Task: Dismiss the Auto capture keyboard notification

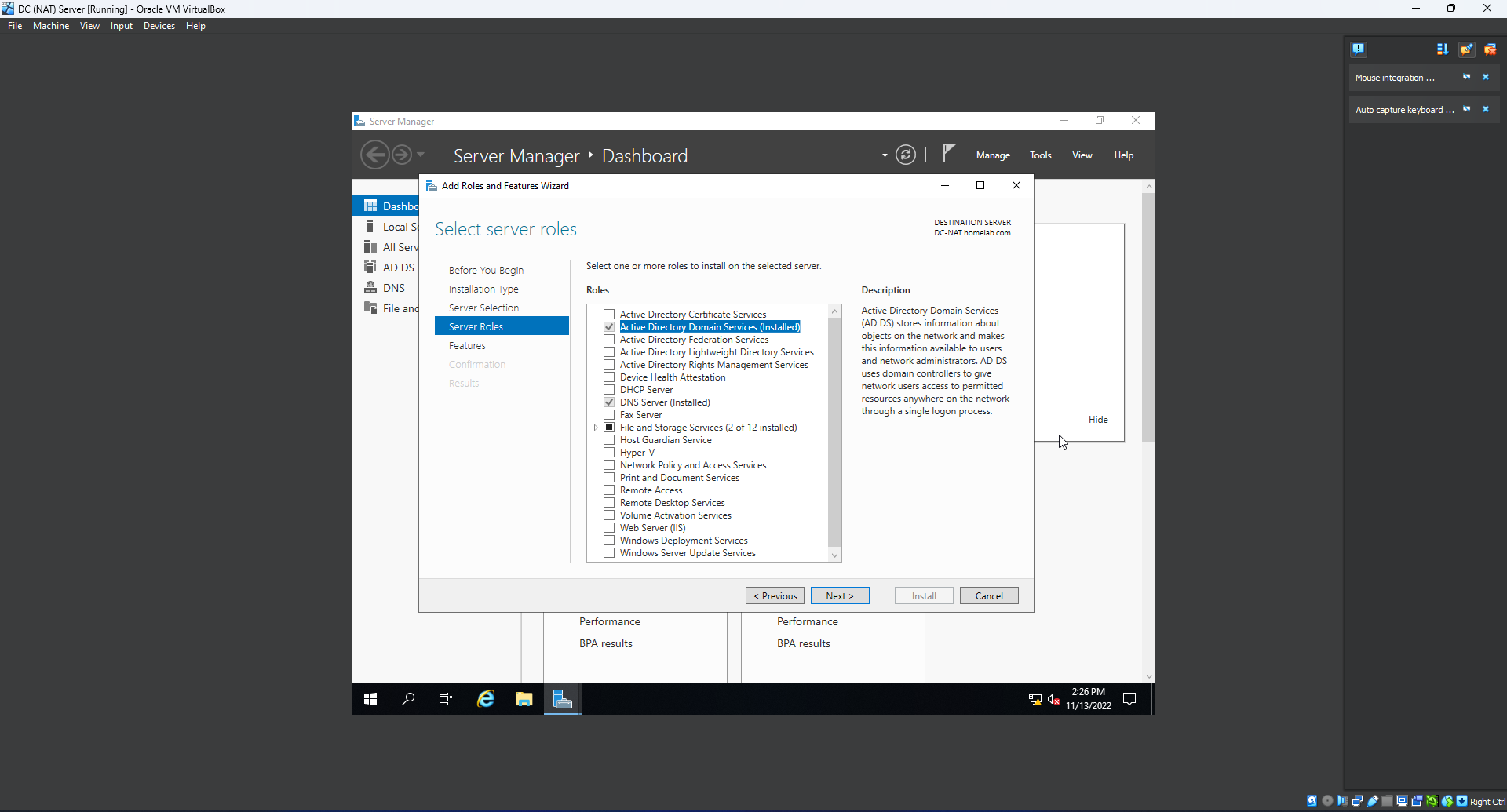Action: (x=1486, y=109)
